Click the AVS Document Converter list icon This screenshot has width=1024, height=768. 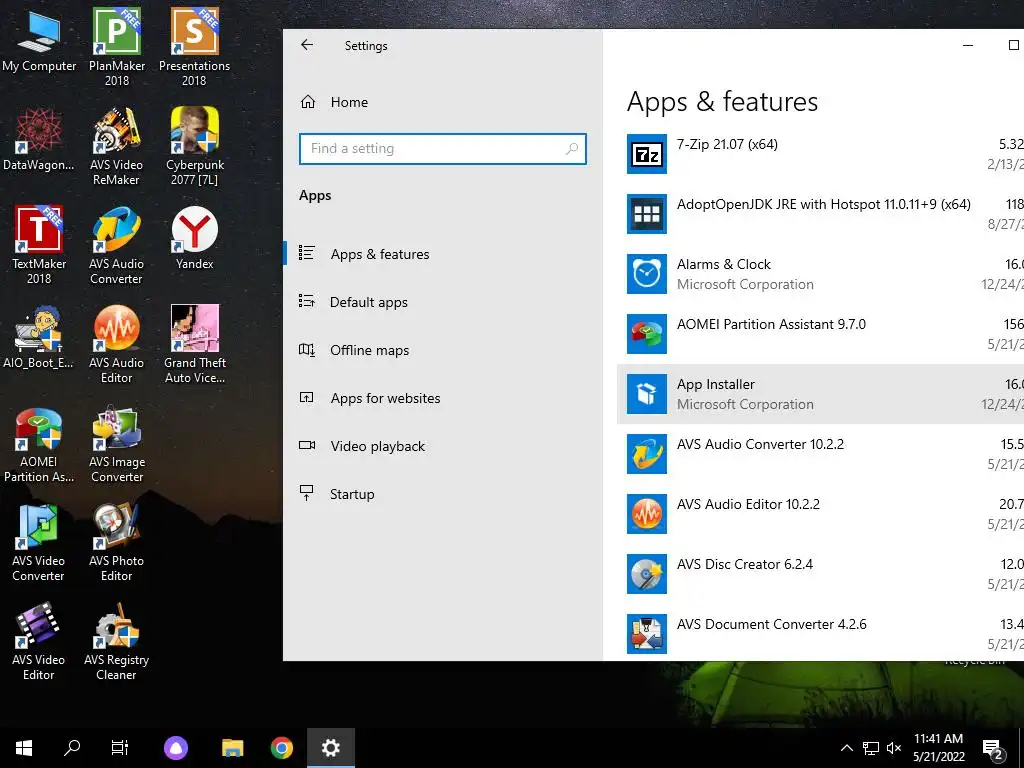point(647,634)
